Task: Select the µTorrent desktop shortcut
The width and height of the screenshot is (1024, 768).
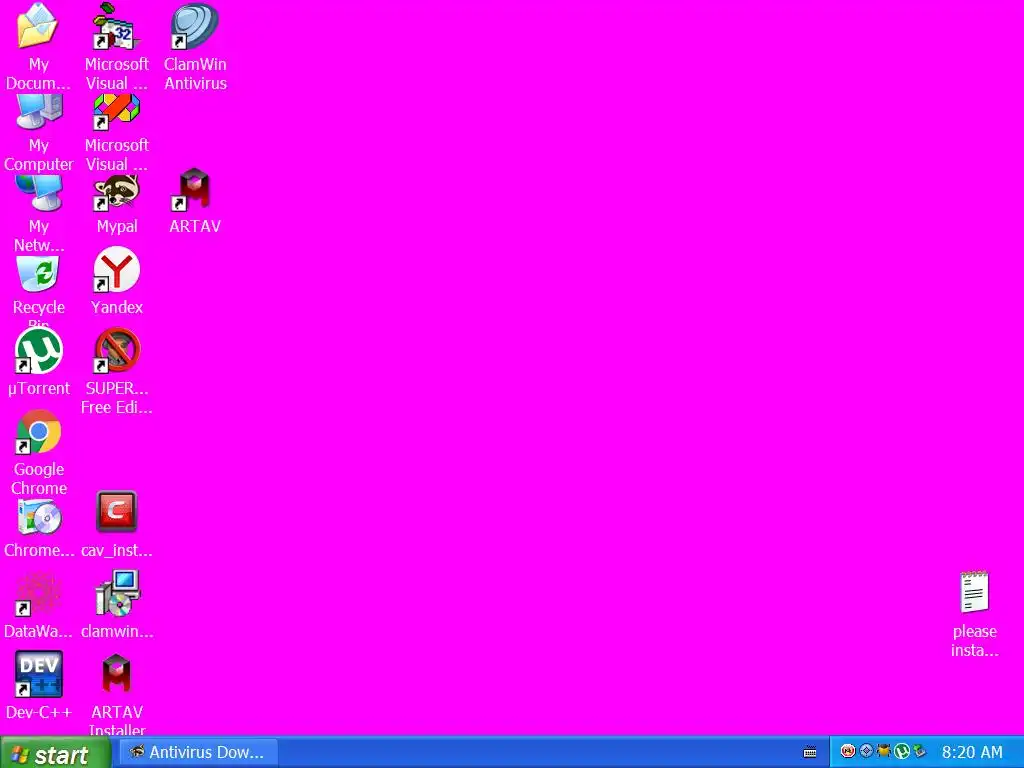Action: pos(38,362)
